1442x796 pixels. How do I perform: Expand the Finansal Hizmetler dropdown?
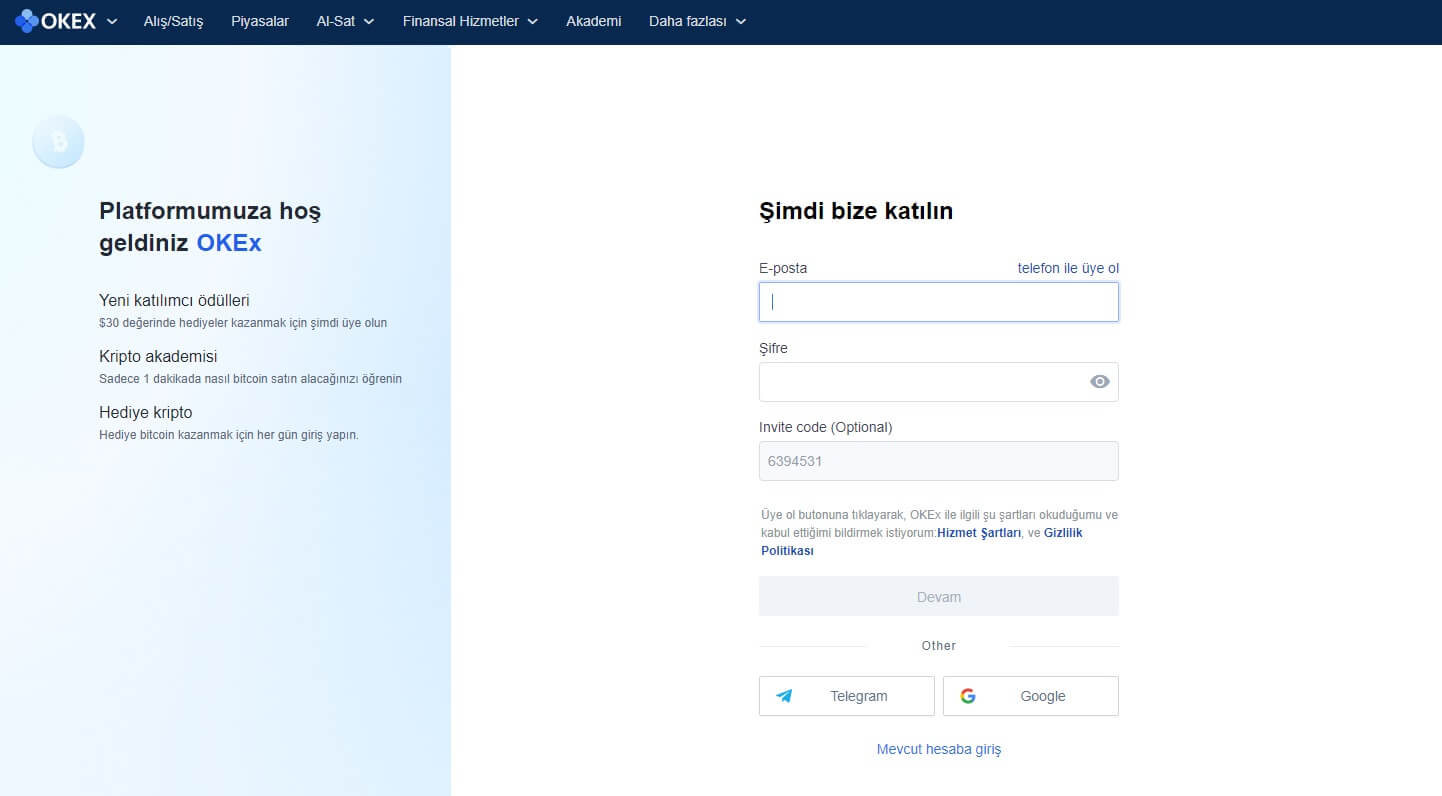coord(470,21)
